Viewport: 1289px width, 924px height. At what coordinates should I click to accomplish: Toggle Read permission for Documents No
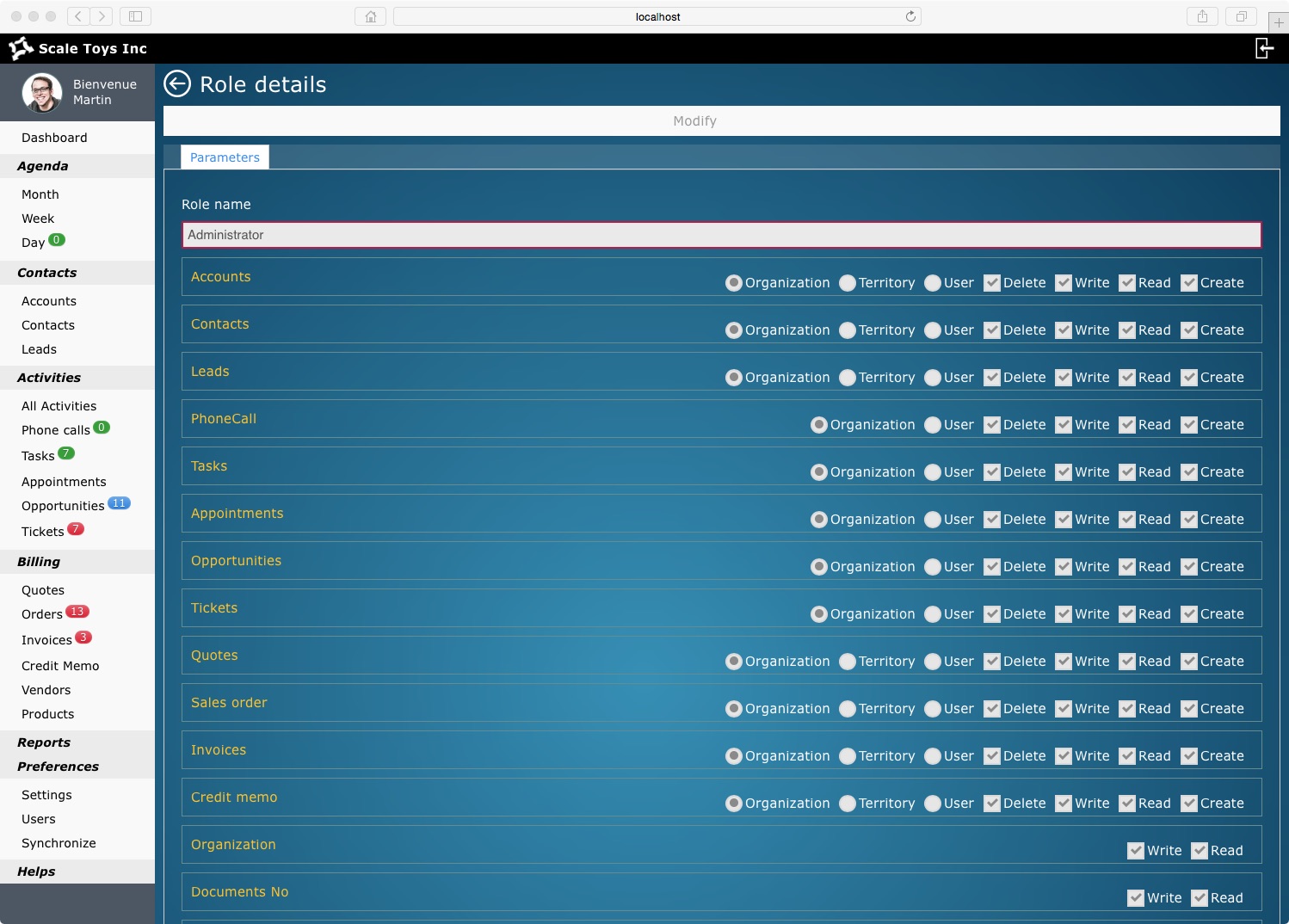click(x=1200, y=898)
